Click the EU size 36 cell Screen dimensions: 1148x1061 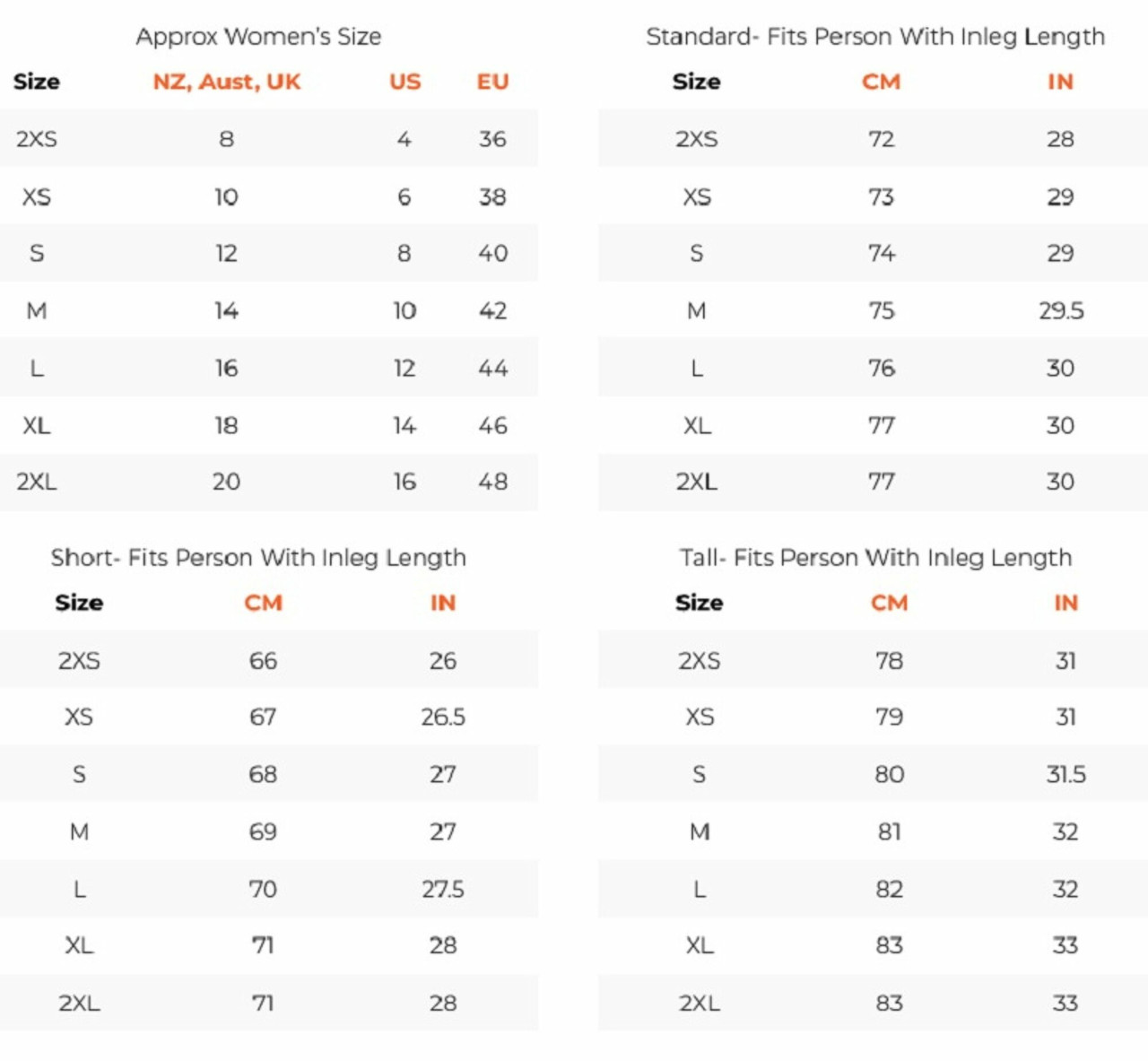click(x=492, y=139)
